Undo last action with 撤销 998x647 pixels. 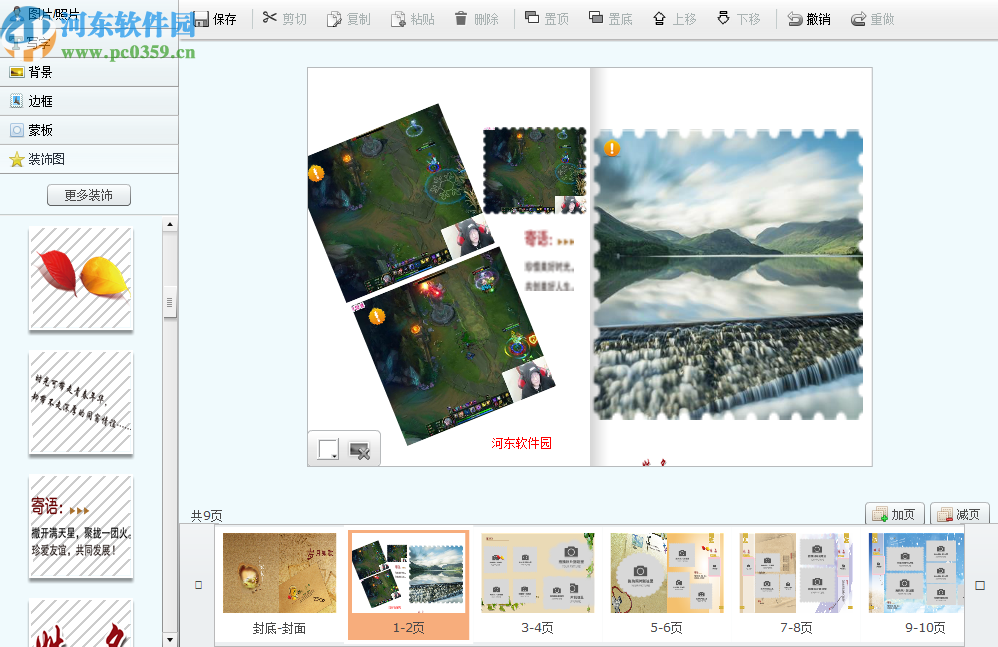click(809, 19)
